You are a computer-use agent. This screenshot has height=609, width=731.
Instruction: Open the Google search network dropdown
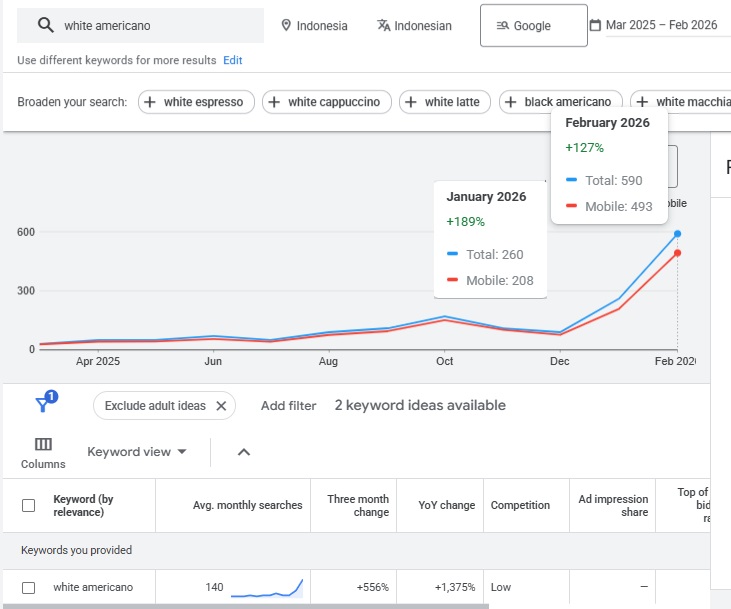533,25
